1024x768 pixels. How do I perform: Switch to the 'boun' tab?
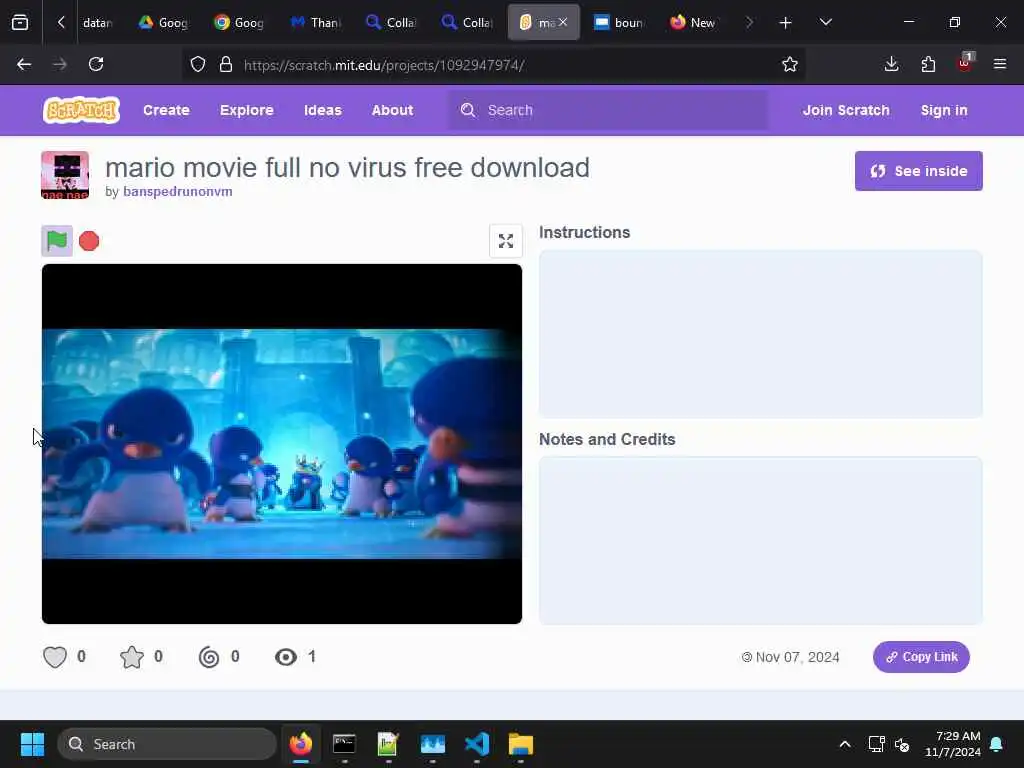(619, 23)
